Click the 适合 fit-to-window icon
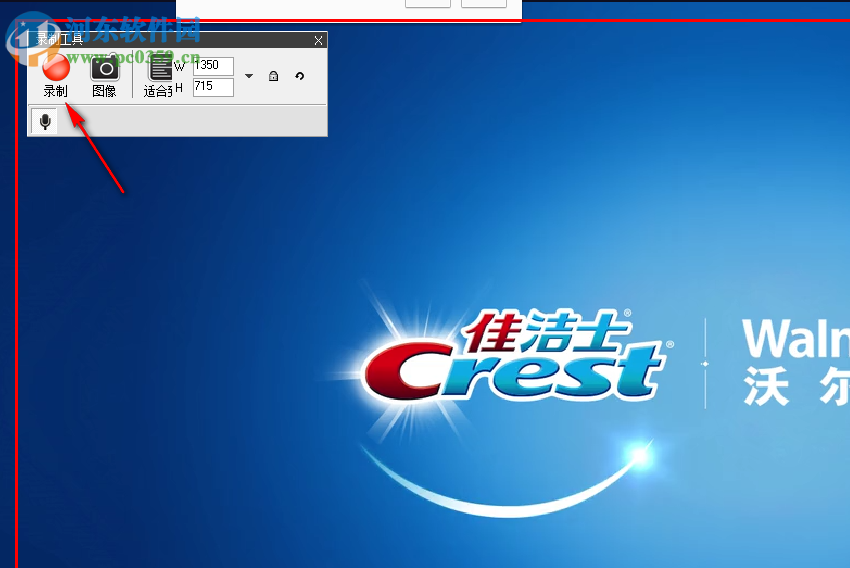Image resolution: width=850 pixels, height=568 pixels. click(x=158, y=75)
